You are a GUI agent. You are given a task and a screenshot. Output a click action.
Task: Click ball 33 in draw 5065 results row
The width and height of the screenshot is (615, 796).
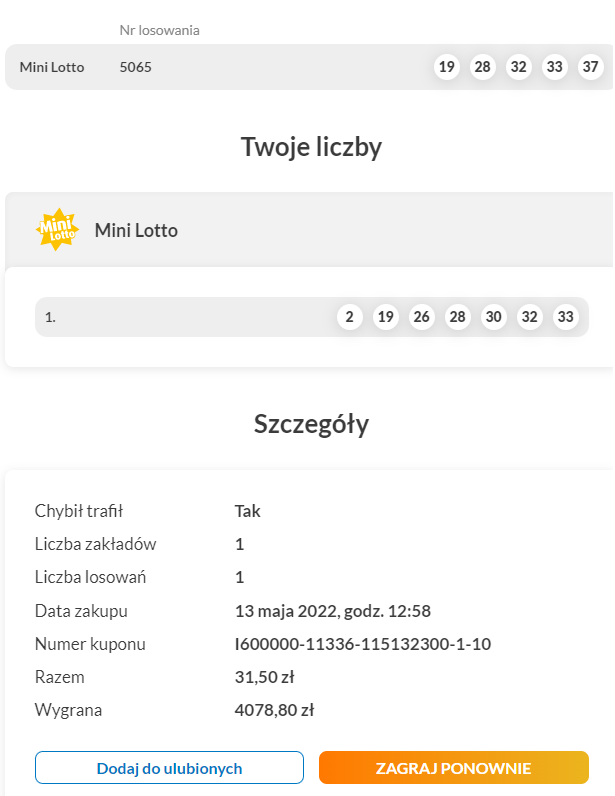(554, 67)
